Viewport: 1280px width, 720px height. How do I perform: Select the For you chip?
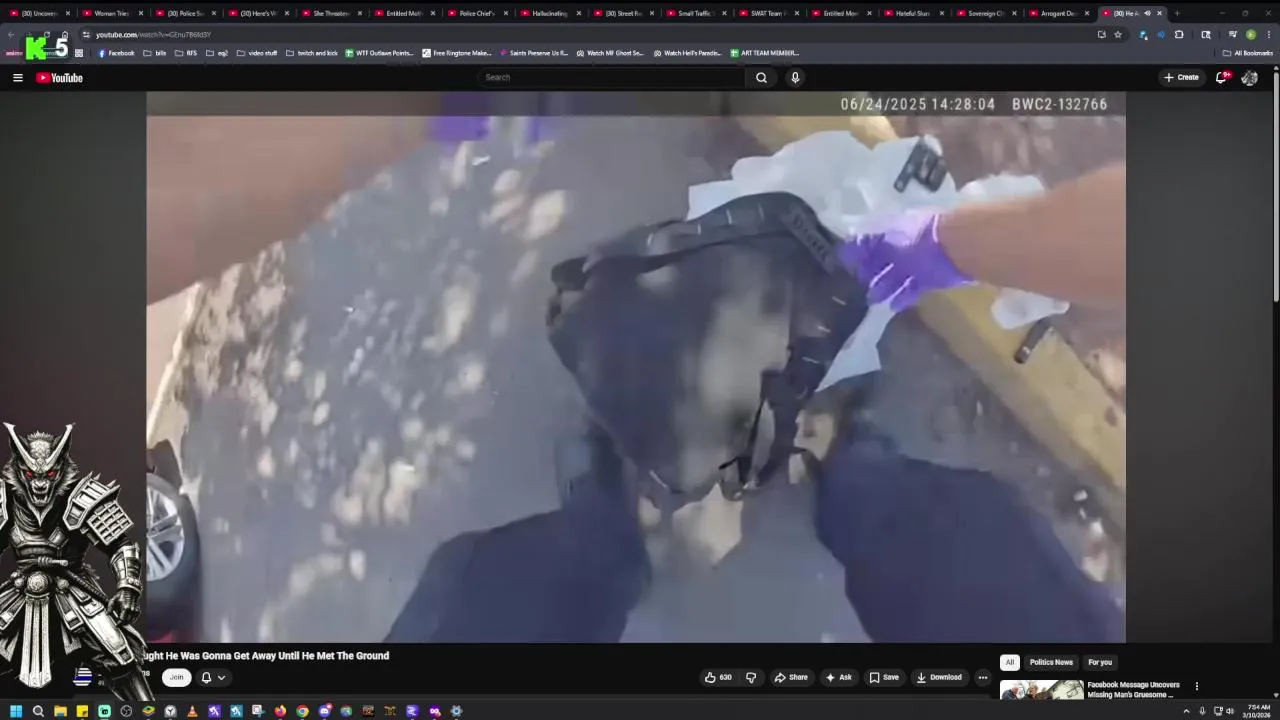tap(1100, 662)
